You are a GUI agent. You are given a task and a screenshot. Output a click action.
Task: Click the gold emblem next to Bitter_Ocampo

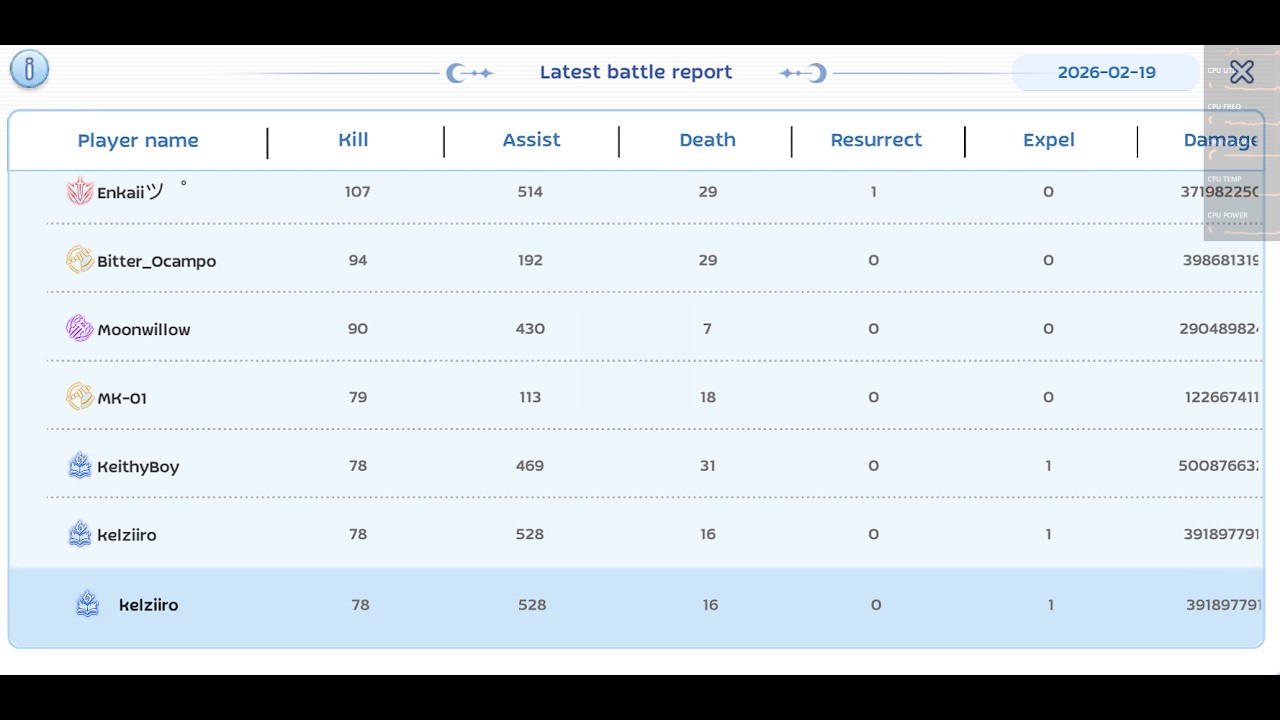point(79,260)
